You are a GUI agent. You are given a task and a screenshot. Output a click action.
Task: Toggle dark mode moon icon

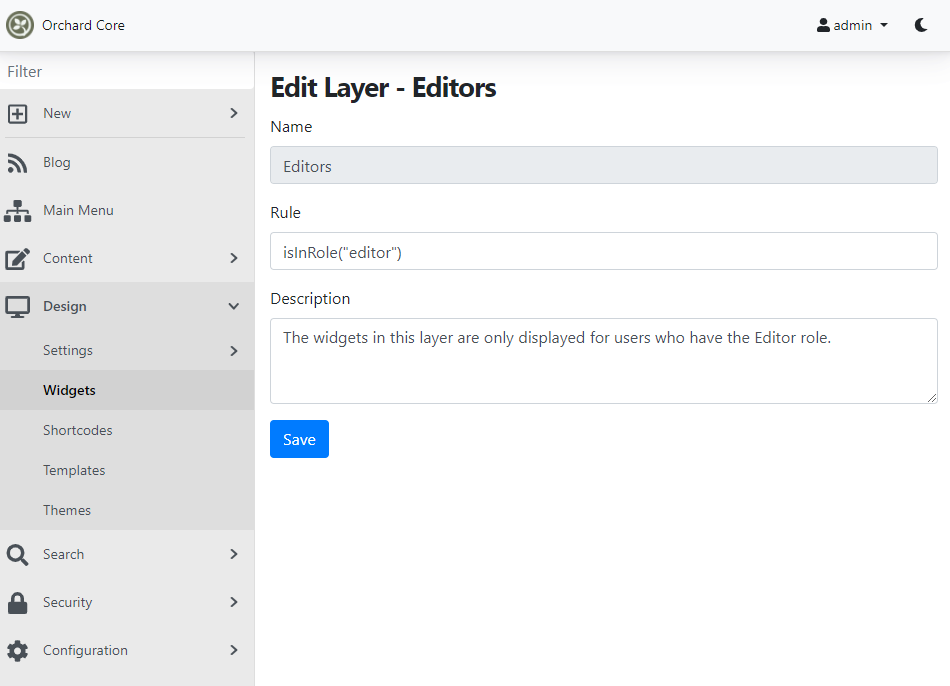click(921, 25)
